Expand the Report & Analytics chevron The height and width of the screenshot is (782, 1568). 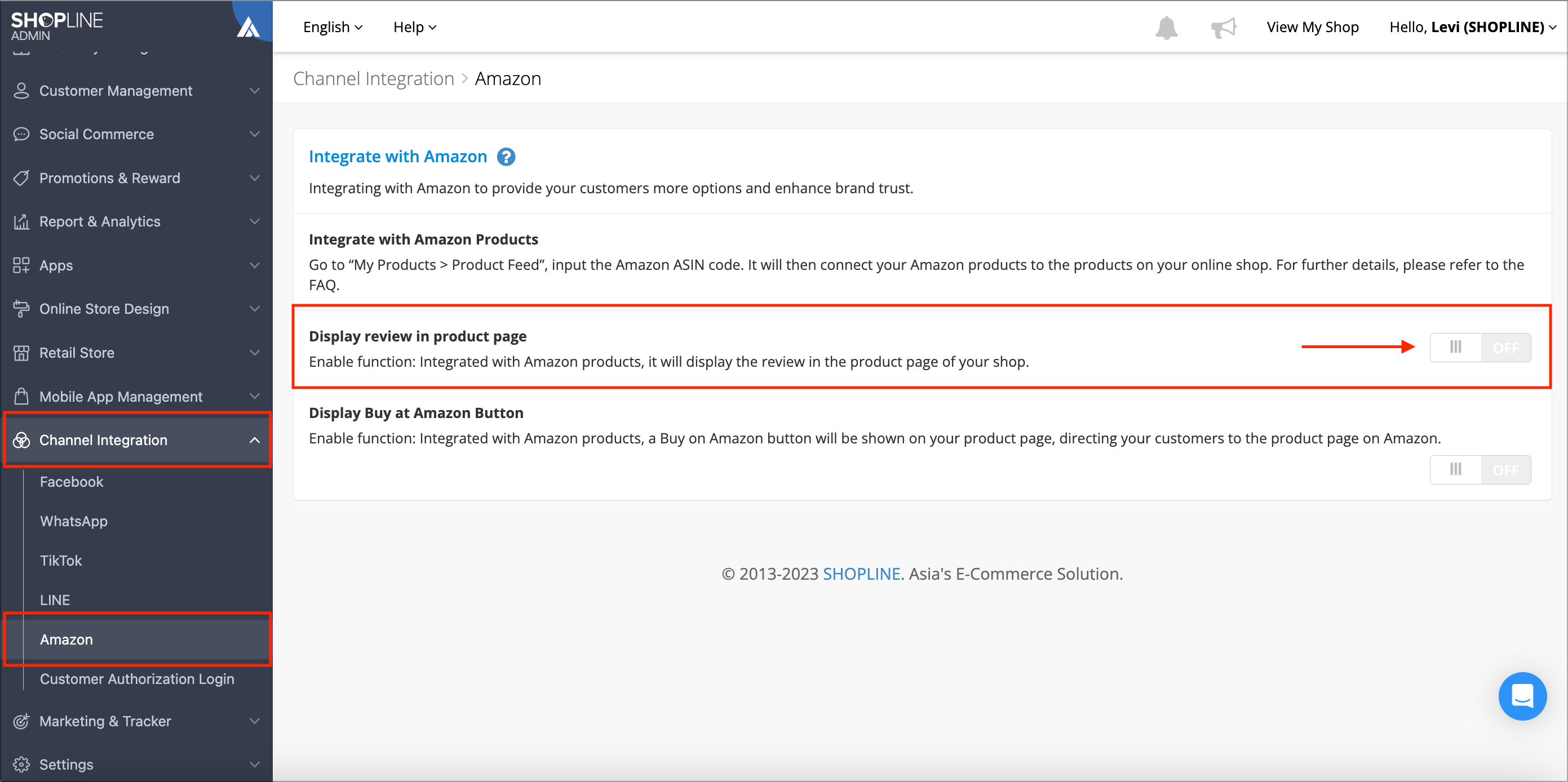(254, 221)
